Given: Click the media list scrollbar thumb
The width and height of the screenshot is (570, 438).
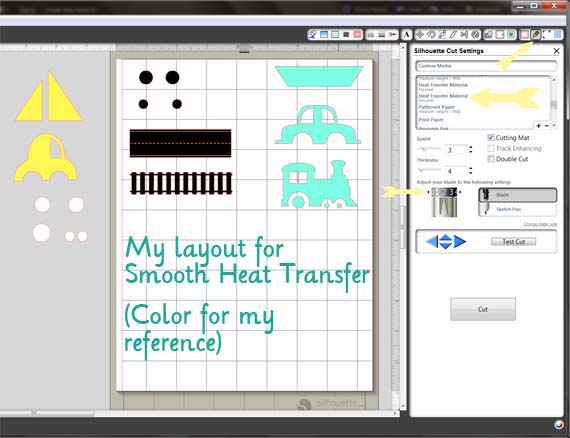Looking at the screenshot, I should [x=554, y=104].
